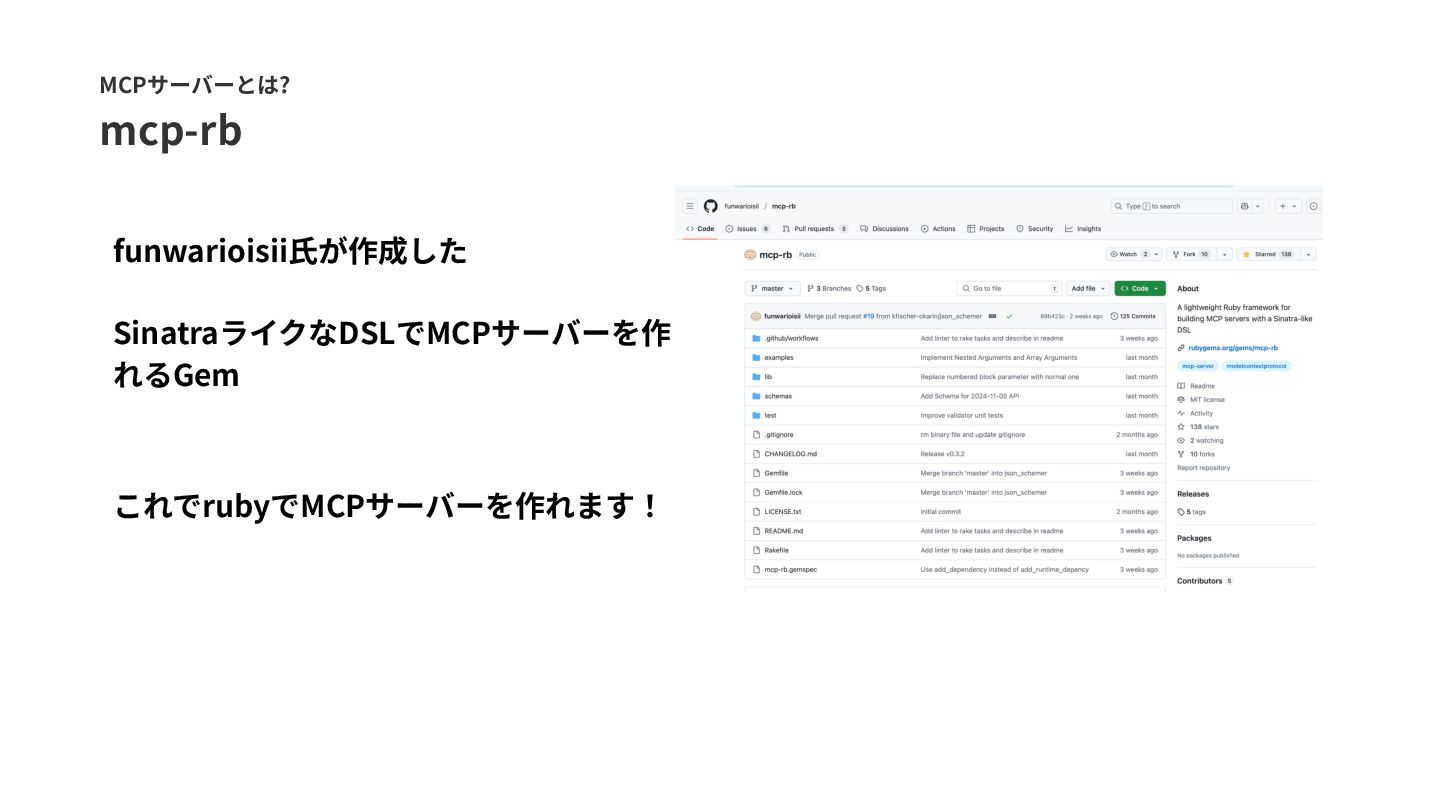
Task: View the 5 Tags link beside Branches
Action: (x=871, y=288)
